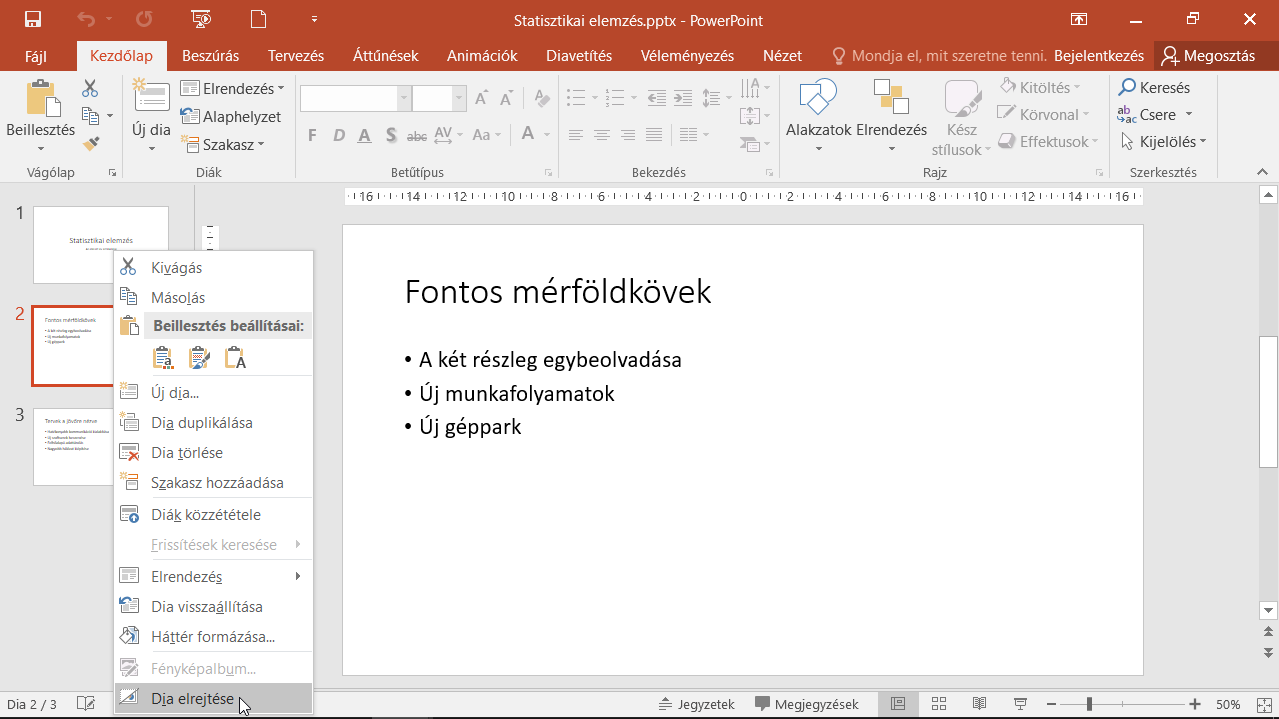The image size is (1279, 719).
Task: Open Reading View from status bar
Action: pos(979,704)
